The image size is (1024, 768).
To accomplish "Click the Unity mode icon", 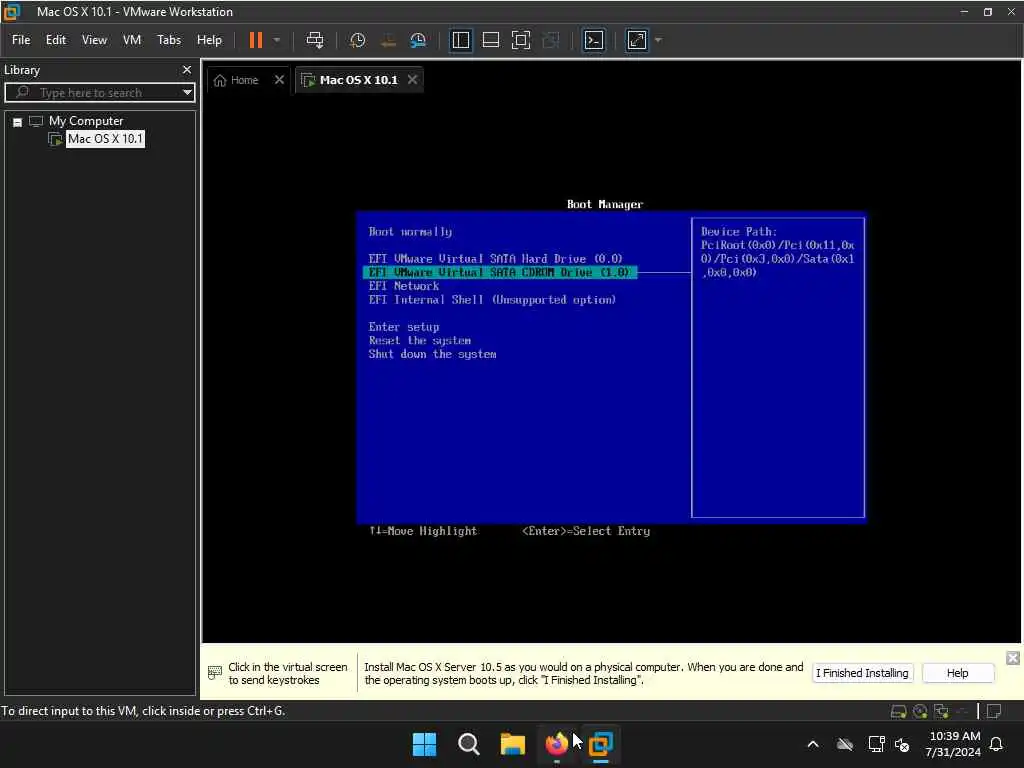I will point(551,40).
